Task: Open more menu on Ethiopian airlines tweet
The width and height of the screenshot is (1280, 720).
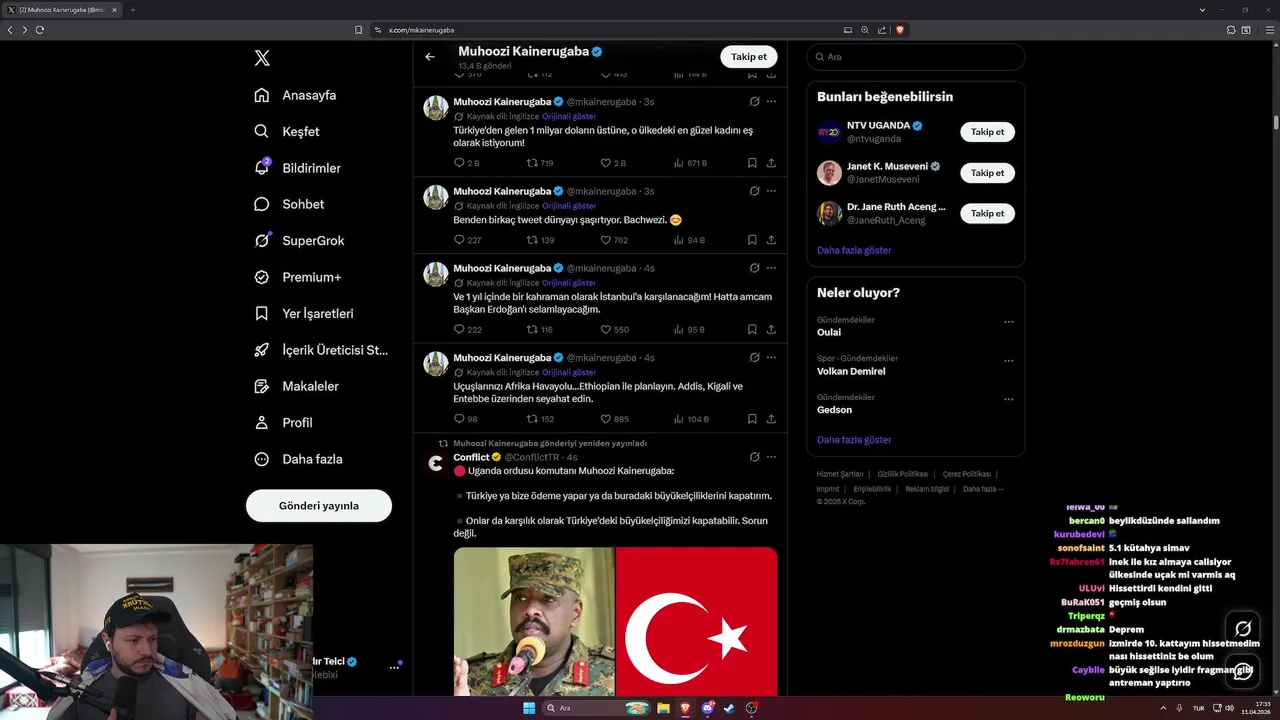Action: [x=771, y=358]
